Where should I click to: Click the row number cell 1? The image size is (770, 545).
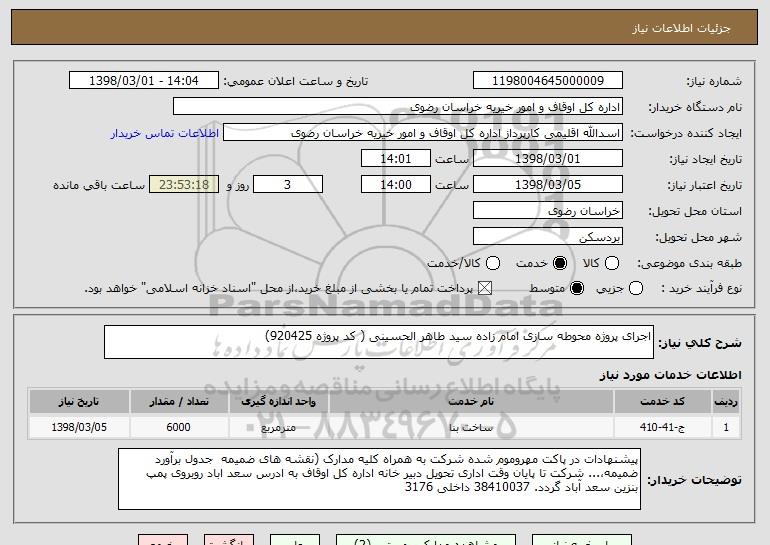point(726,427)
